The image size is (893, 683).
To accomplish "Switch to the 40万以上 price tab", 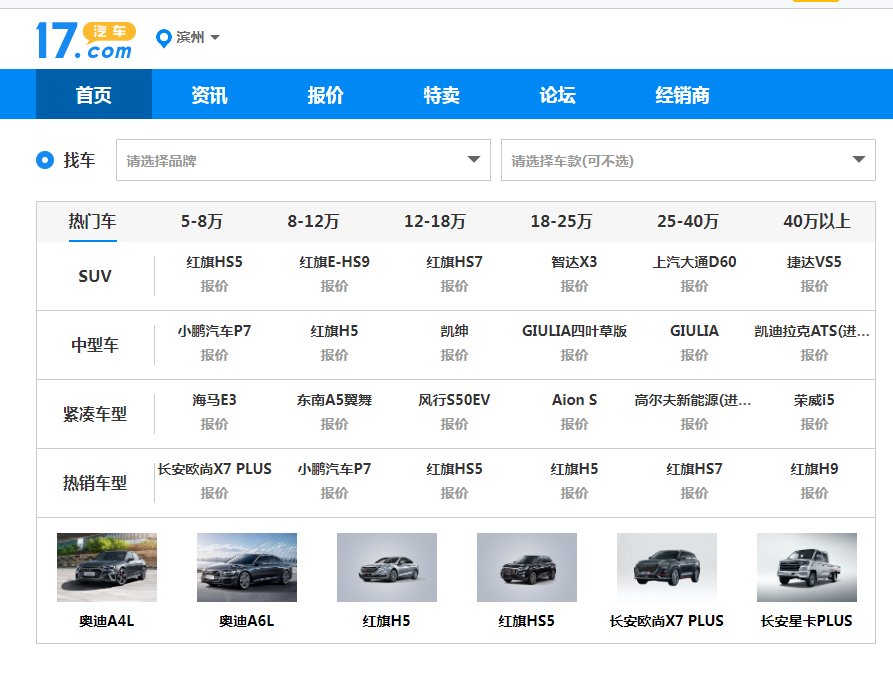I will click(x=817, y=221).
